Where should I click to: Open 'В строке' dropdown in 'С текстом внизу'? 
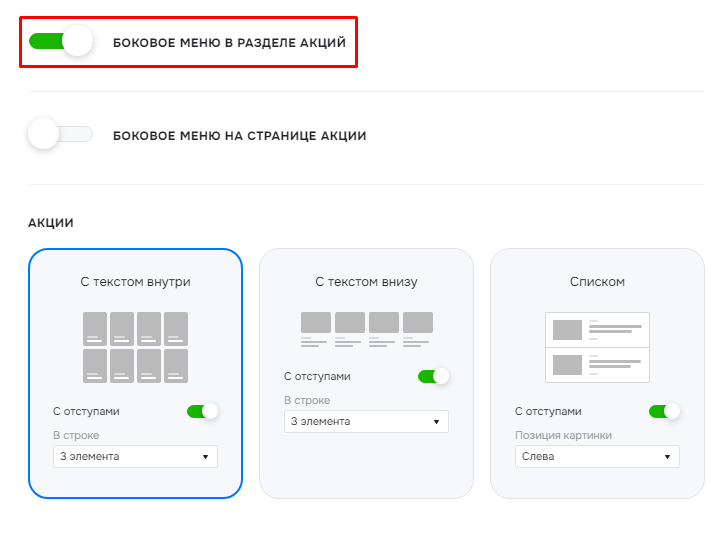click(366, 422)
